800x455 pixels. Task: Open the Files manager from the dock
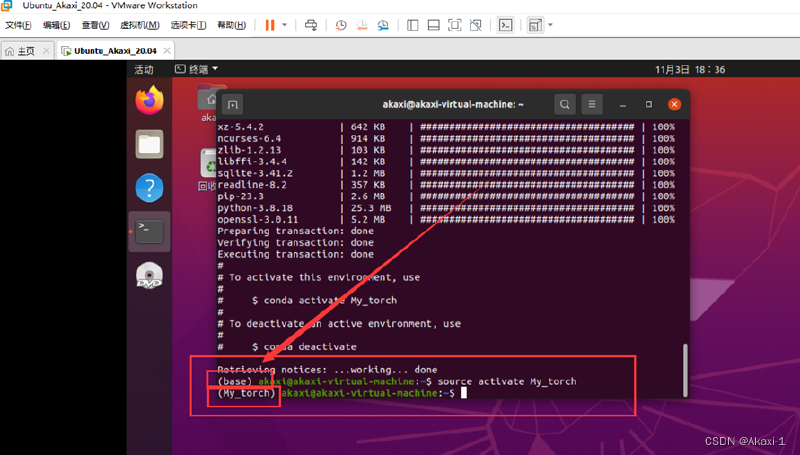click(x=149, y=144)
